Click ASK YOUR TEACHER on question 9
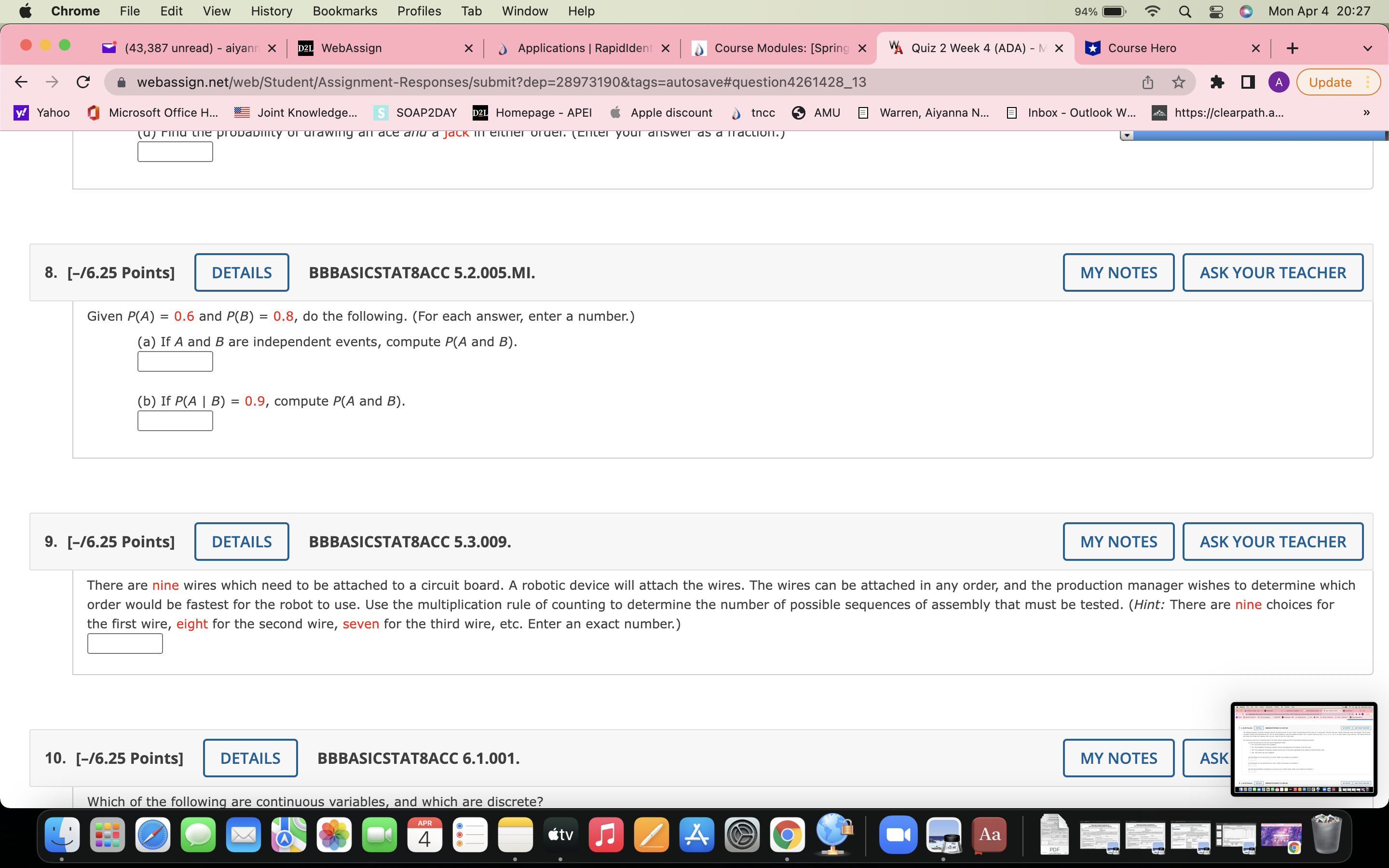 pos(1272,541)
